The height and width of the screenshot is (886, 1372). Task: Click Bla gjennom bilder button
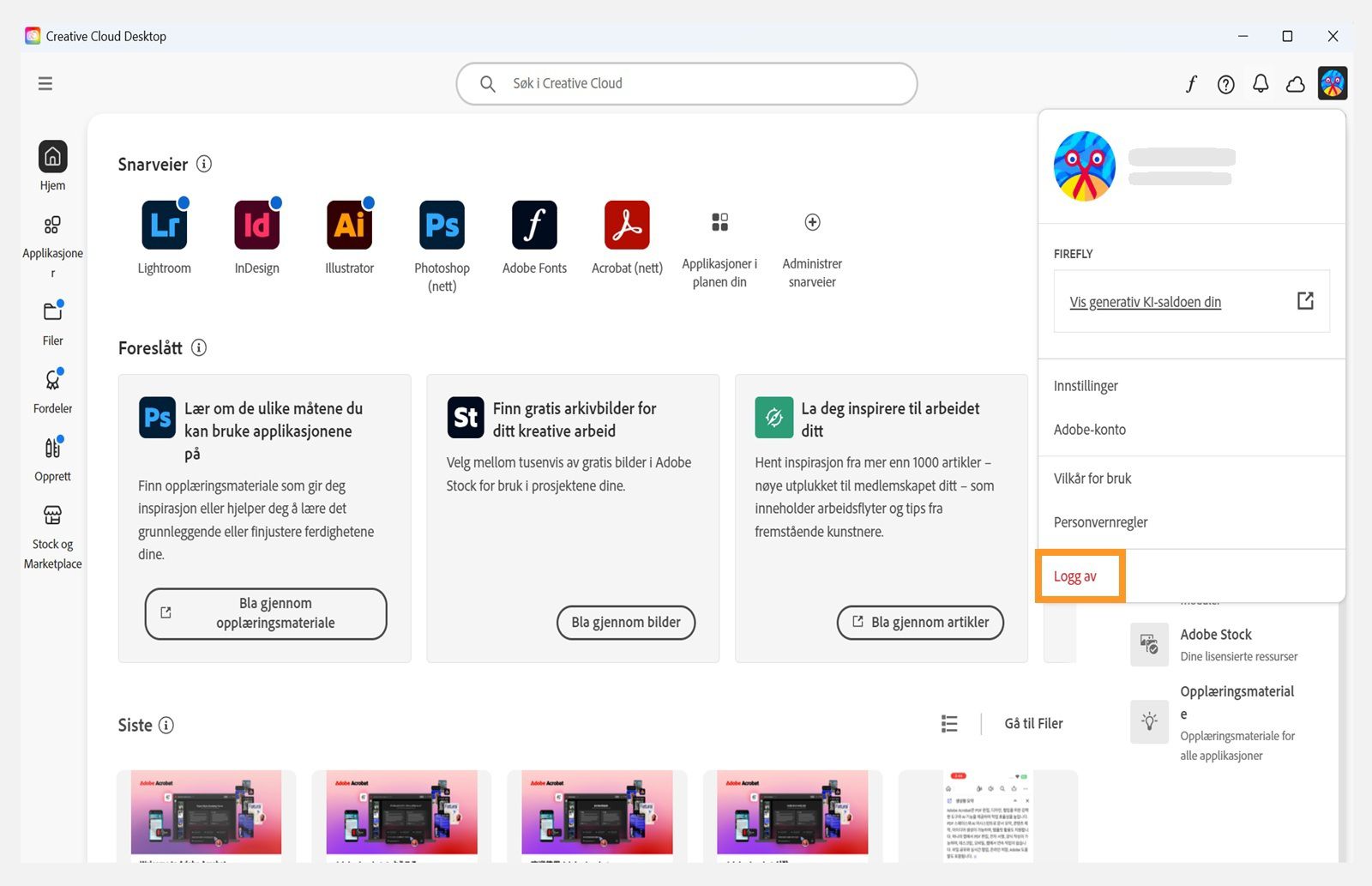[626, 622]
